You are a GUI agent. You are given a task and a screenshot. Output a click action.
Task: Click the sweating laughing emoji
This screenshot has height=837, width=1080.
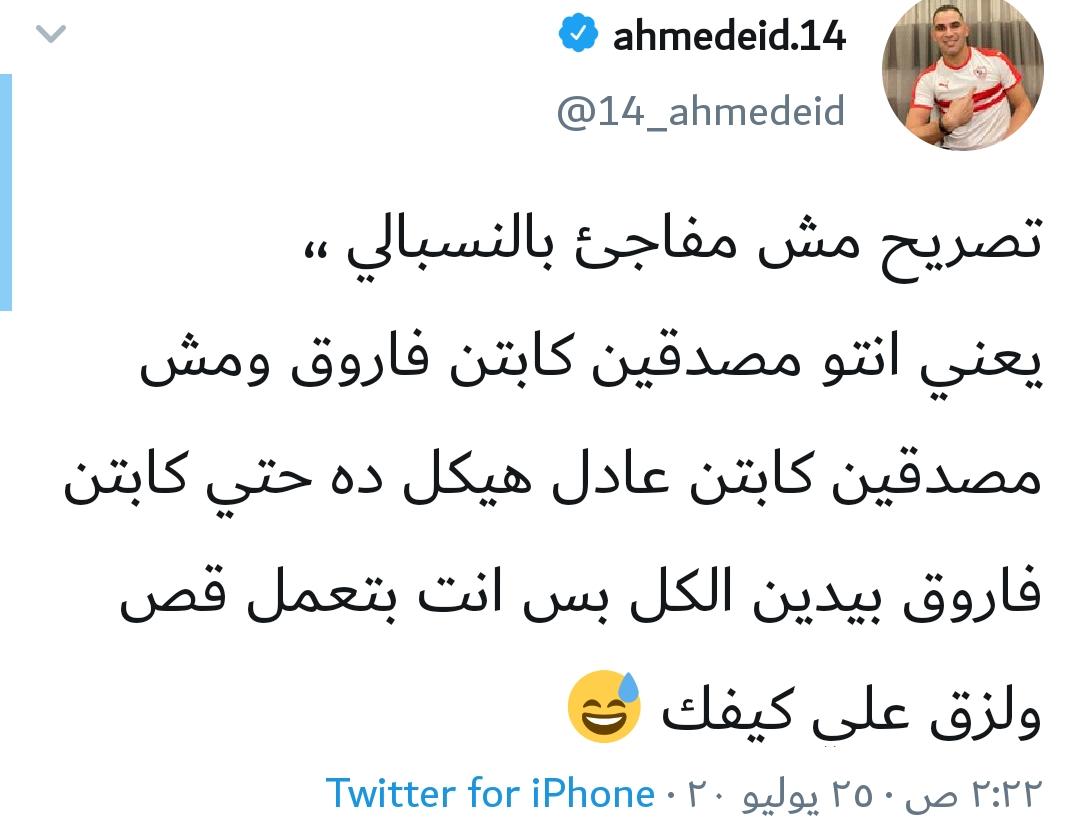coord(604,706)
